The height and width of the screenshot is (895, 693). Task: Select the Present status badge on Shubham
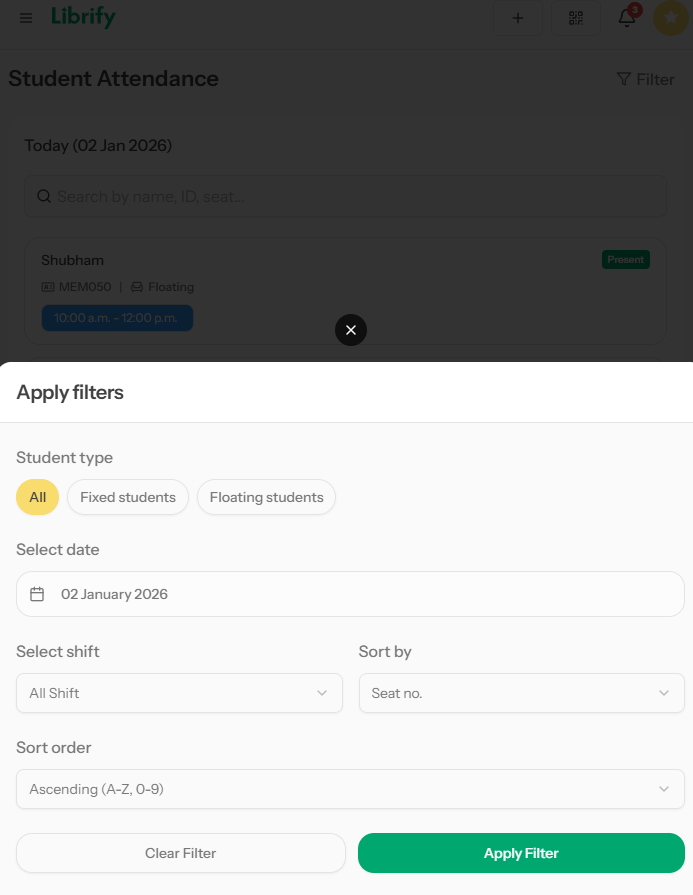tap(625, 259)
